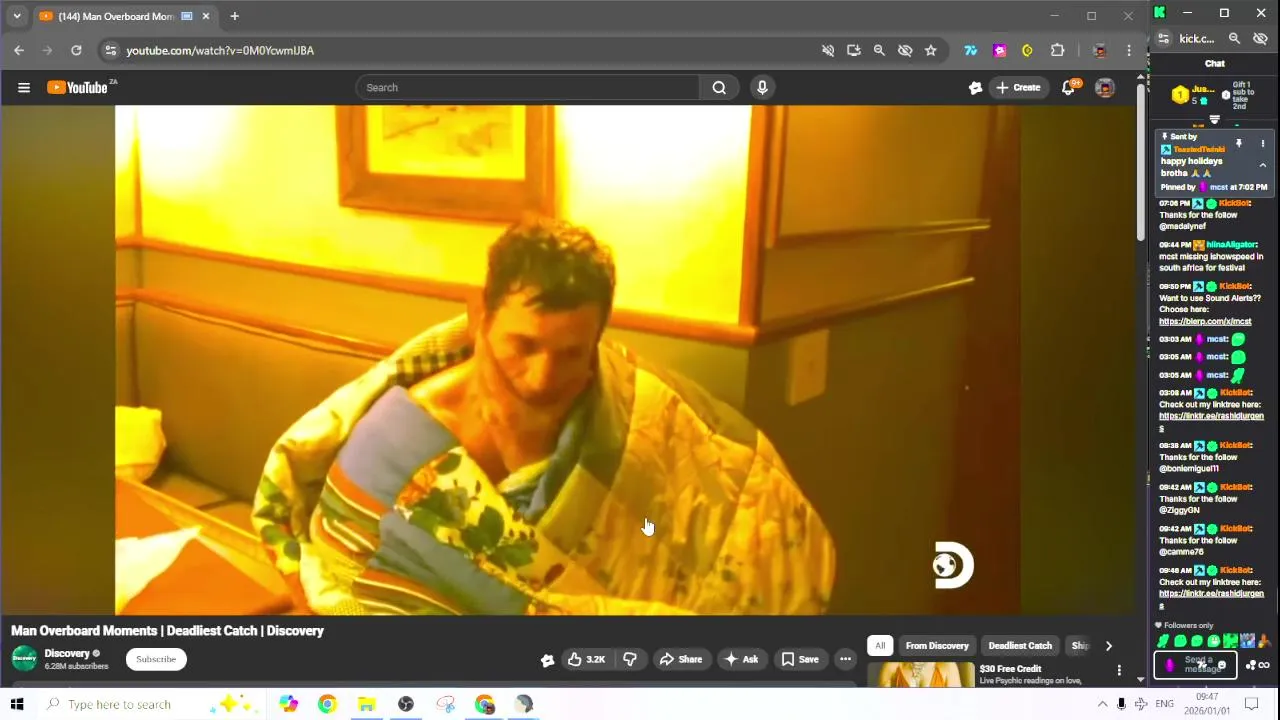Click the Windows Start button

[17, 704]
